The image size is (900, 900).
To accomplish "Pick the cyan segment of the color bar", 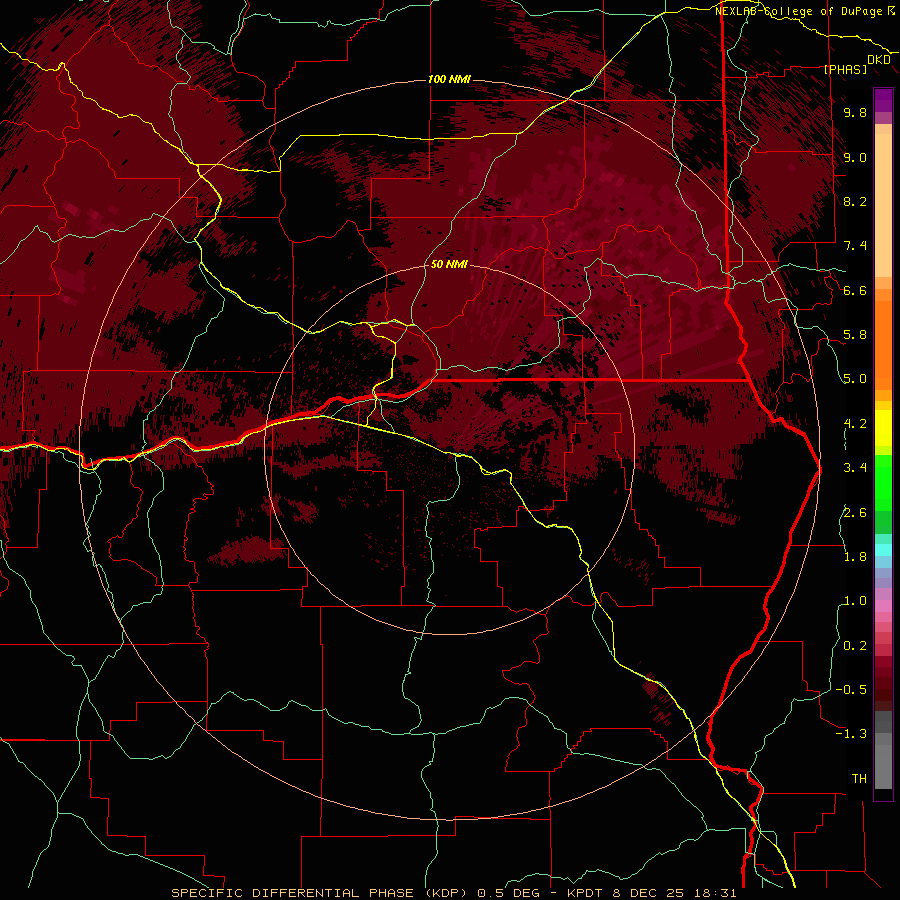I will click(883, 550).
